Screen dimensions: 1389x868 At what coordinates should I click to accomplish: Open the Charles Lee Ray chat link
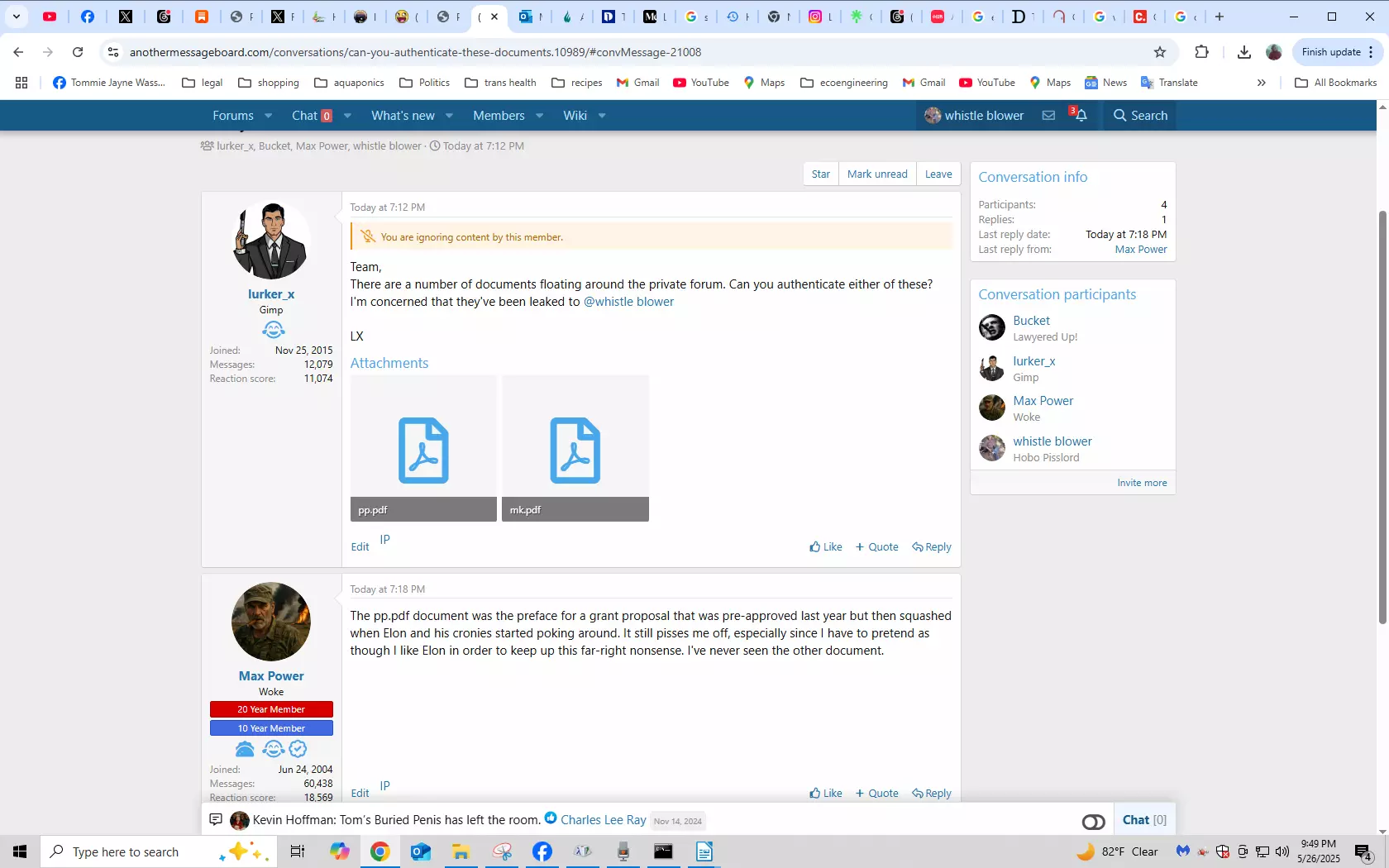pyautogui.click(x=604, y=820)
